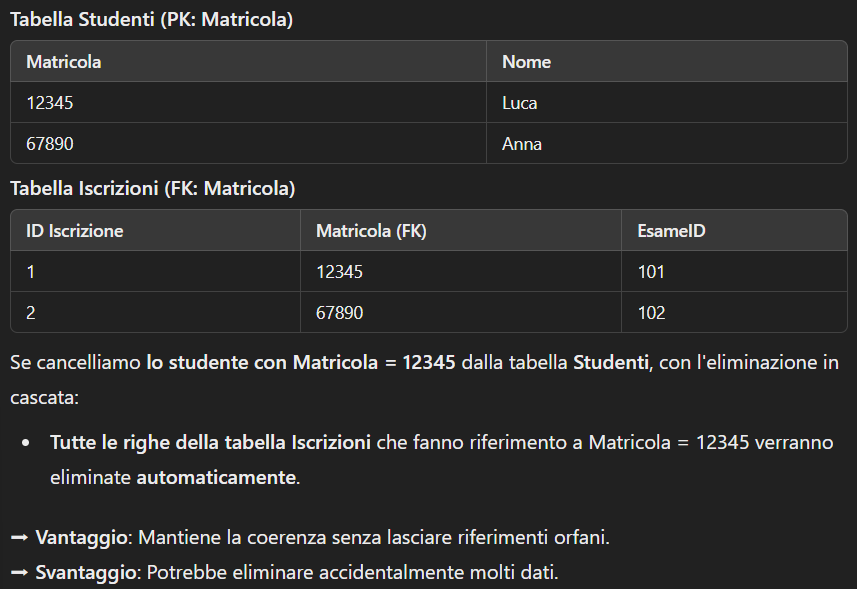Click the arrow icon before Svantaggio

coord(19,573)
